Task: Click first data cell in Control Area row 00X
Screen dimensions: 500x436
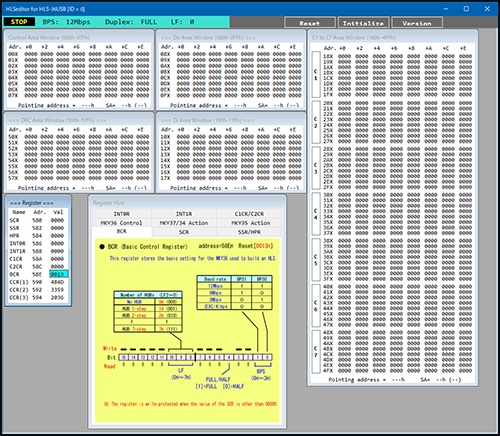Action: coord(31,54)
